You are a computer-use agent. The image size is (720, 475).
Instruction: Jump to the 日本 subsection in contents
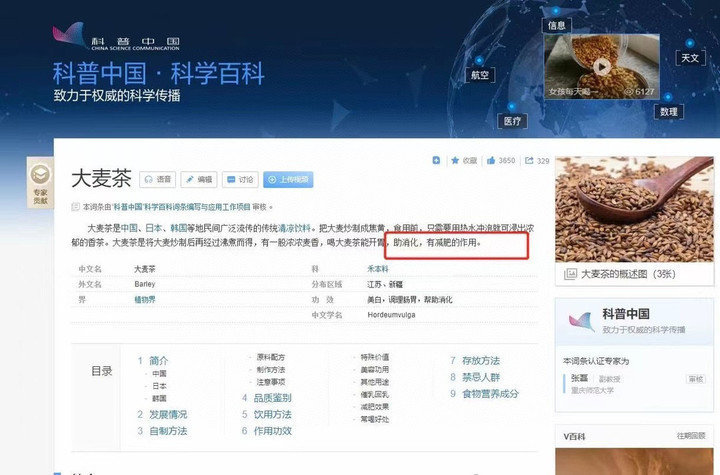pyautogui.click(x=159, y=386)
